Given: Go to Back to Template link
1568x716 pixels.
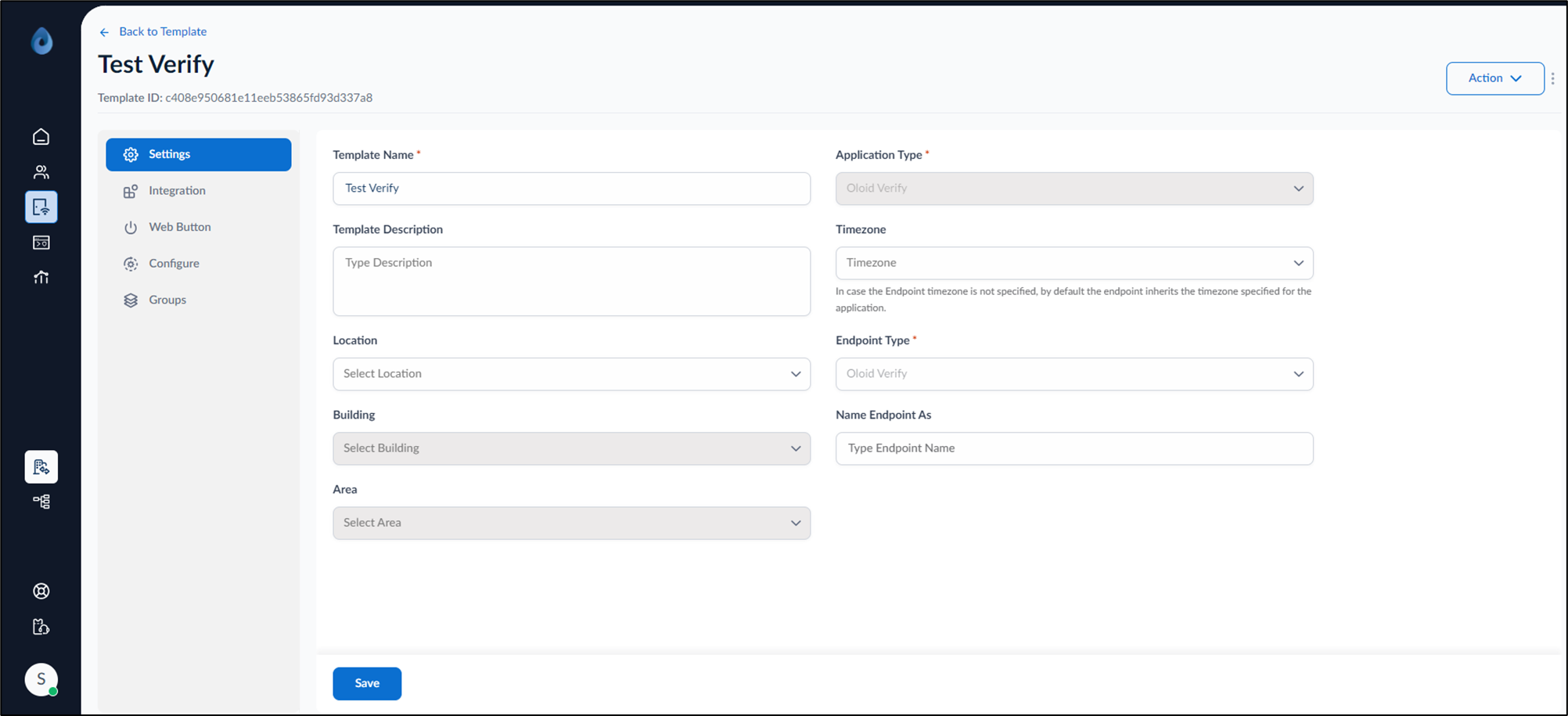Looking at the screenshot, I should tap(163, 32).
